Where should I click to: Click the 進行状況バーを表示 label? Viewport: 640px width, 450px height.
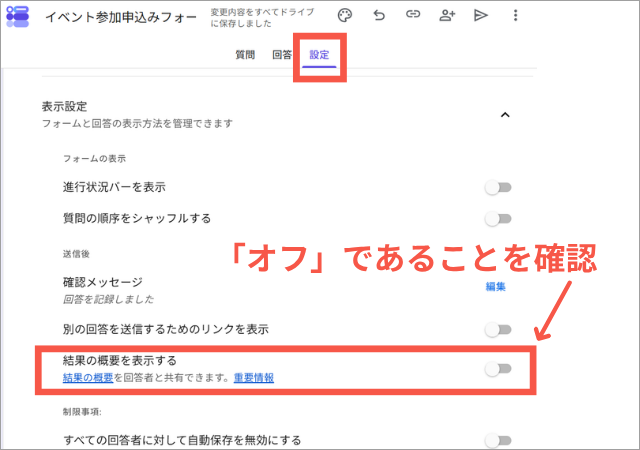point(114,187)
